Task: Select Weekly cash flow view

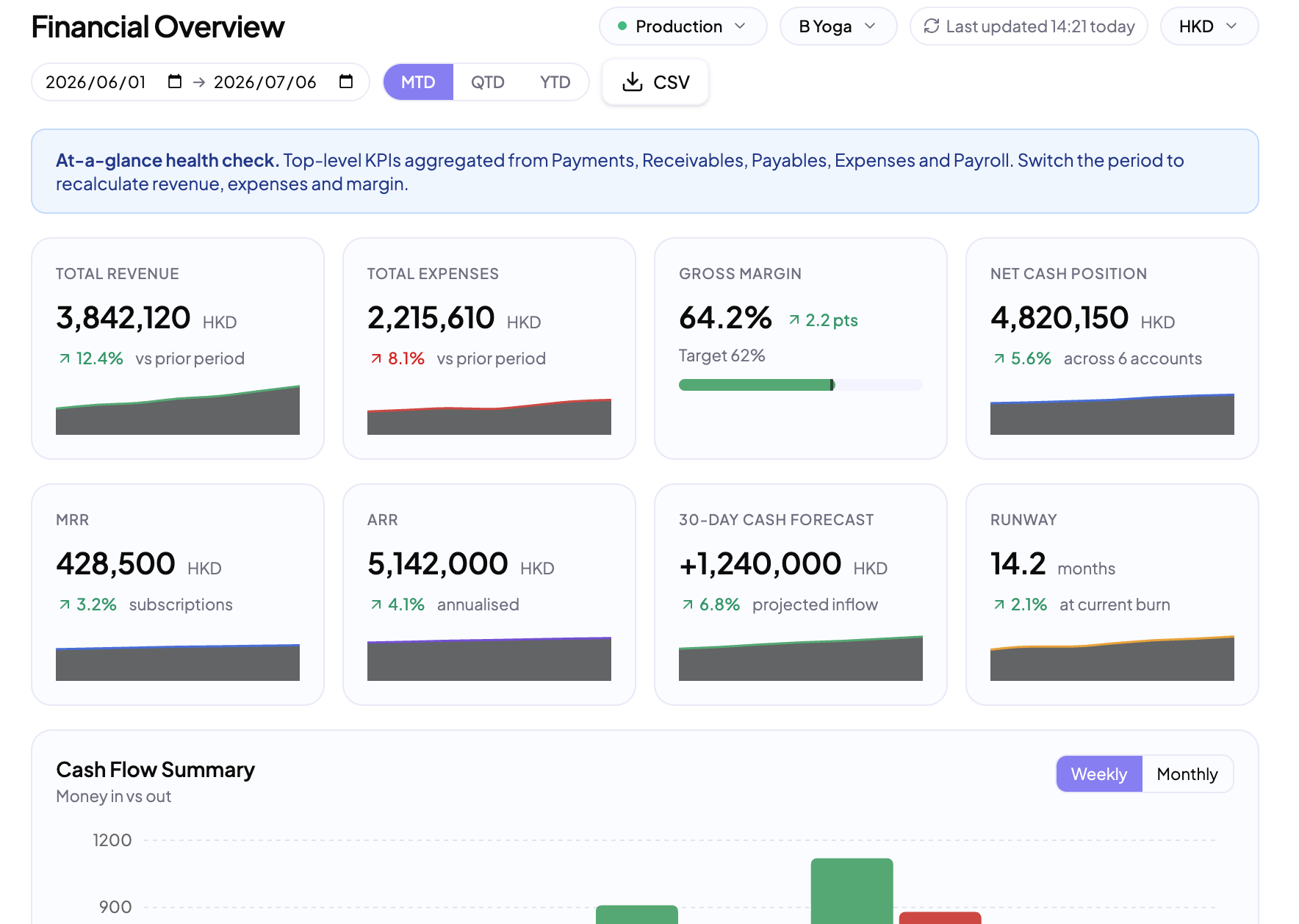Action: (x=1099, y=774)
